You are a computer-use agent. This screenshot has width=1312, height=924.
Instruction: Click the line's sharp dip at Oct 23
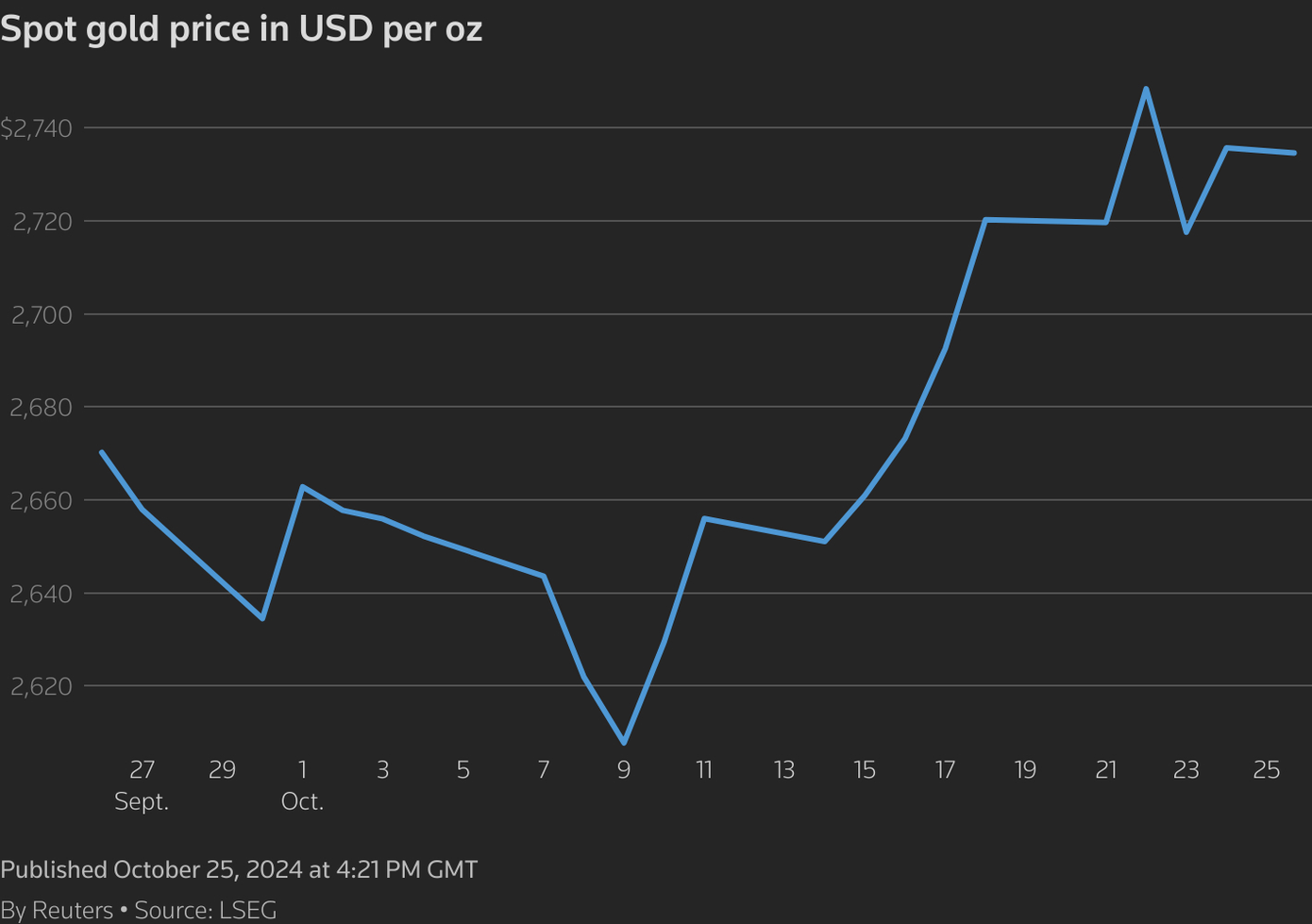click(1186, 232)
